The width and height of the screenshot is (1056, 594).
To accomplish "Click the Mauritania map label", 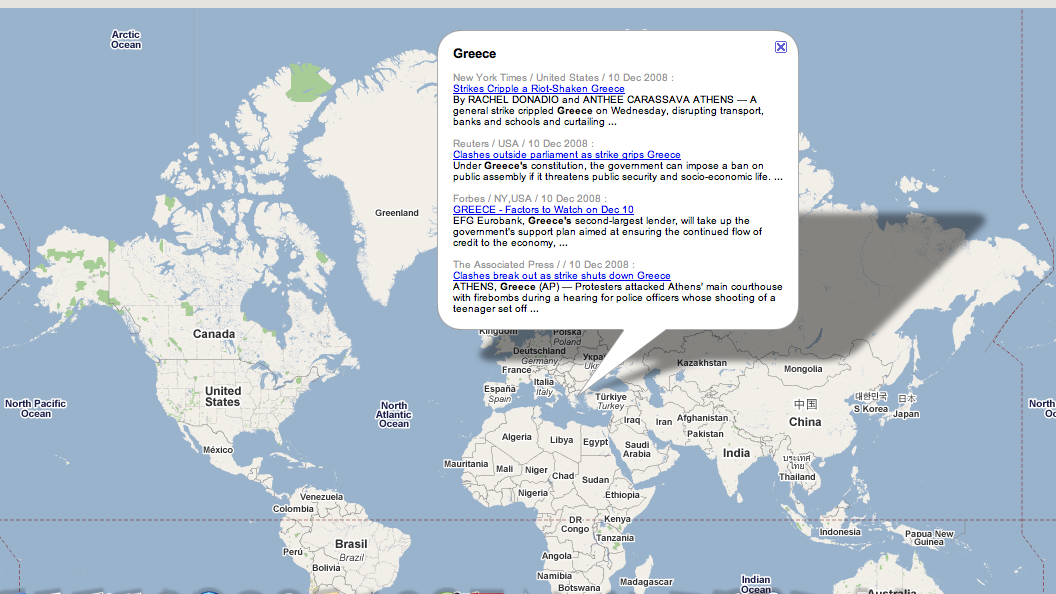I will tap(466, 464).
